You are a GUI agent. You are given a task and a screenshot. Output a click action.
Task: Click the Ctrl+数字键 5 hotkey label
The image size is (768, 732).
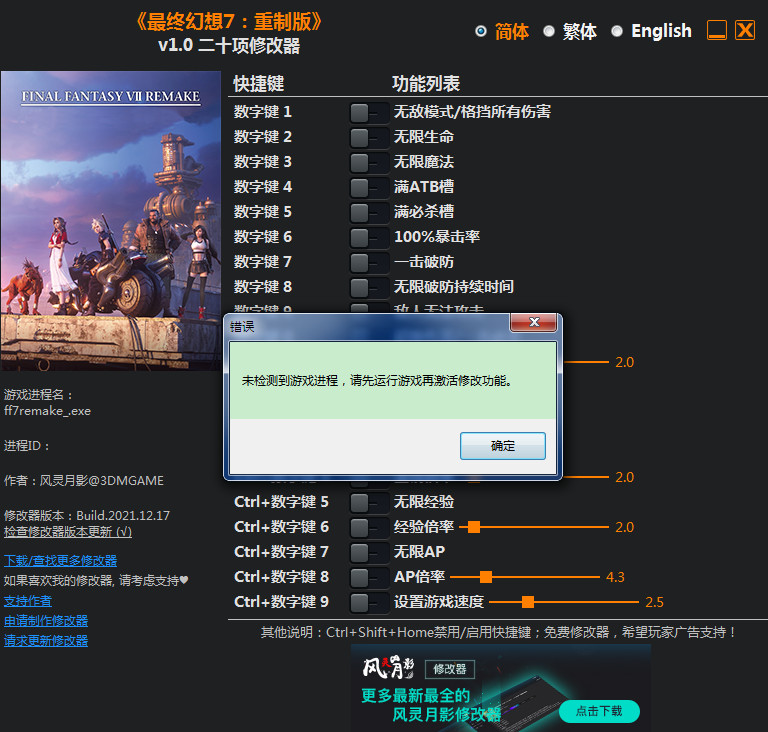pos(281,502)
